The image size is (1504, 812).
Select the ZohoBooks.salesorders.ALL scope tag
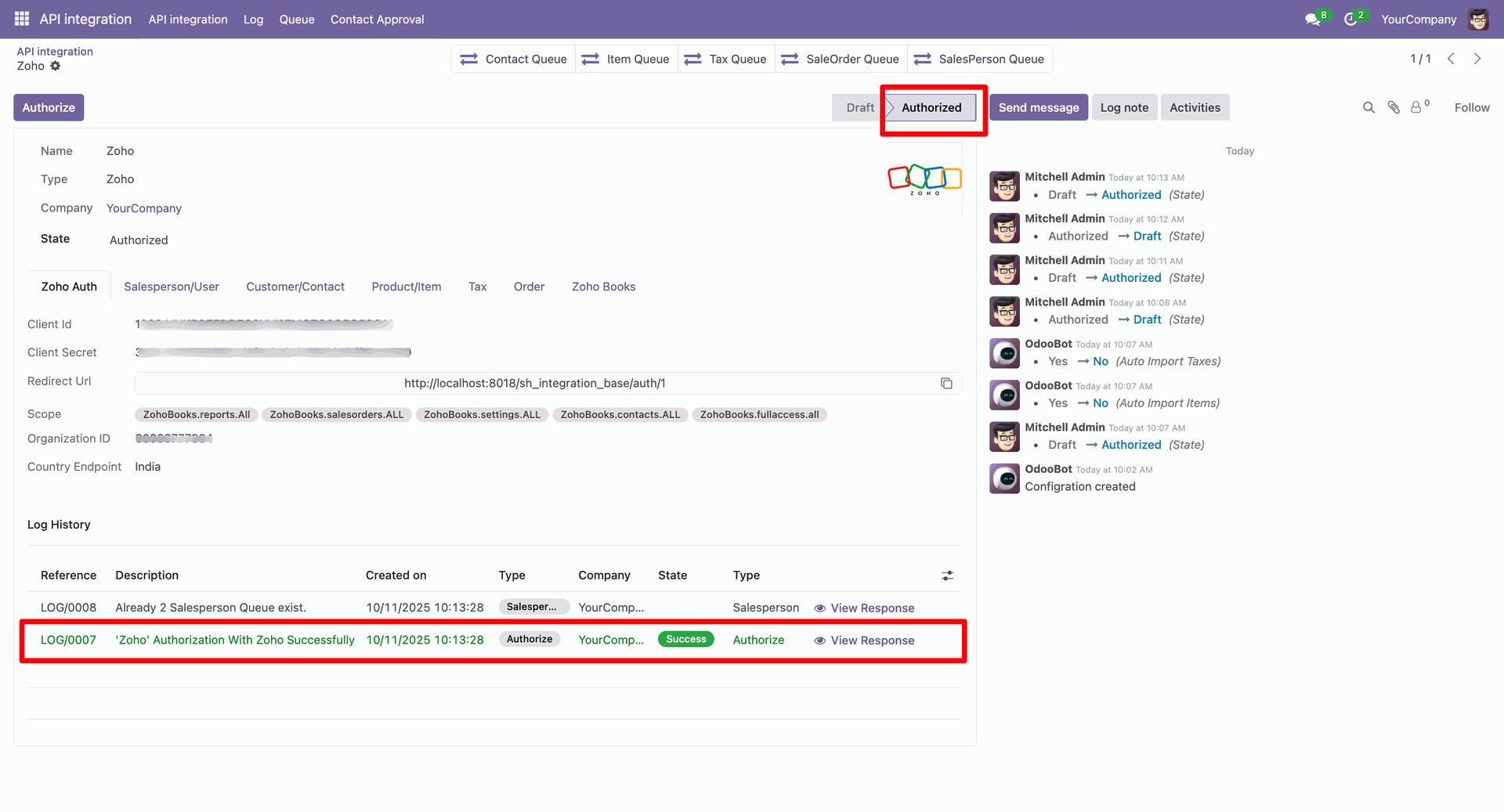337,414
